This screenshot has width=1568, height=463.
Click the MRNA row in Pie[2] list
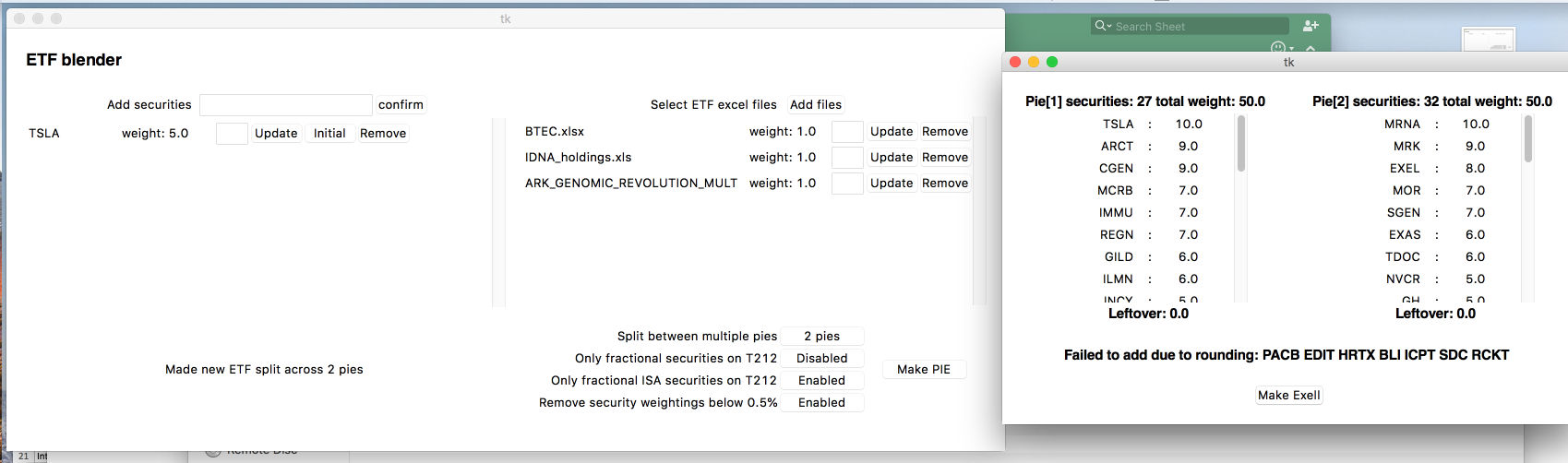[x=1438, y=124]
